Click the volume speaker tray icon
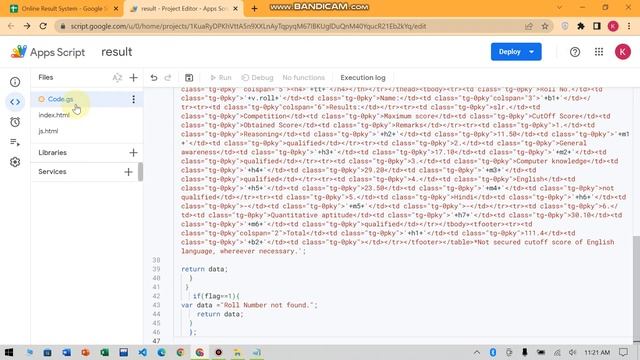The width and height of the screenshot is (640, 360). click(572, 352)
